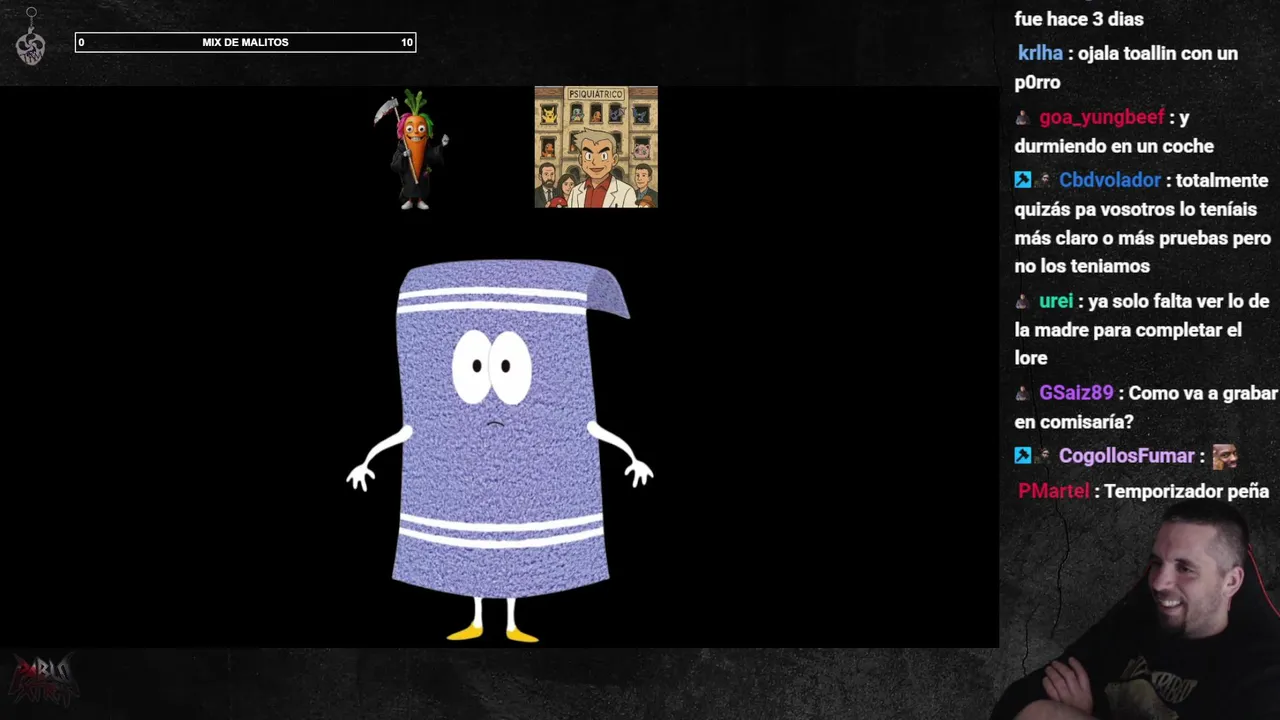This screenshot has height=720, width=1280.
Task: Click the streamer webcam feed
Action: (1139, 612)
